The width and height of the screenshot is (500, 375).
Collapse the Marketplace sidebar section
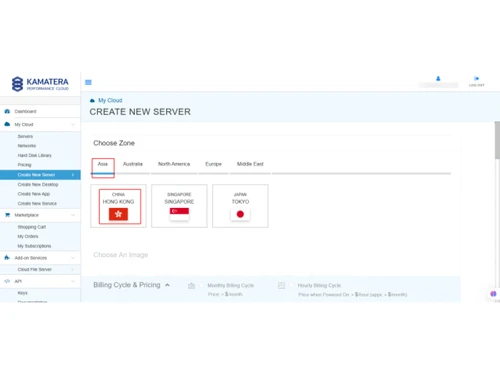73,215
